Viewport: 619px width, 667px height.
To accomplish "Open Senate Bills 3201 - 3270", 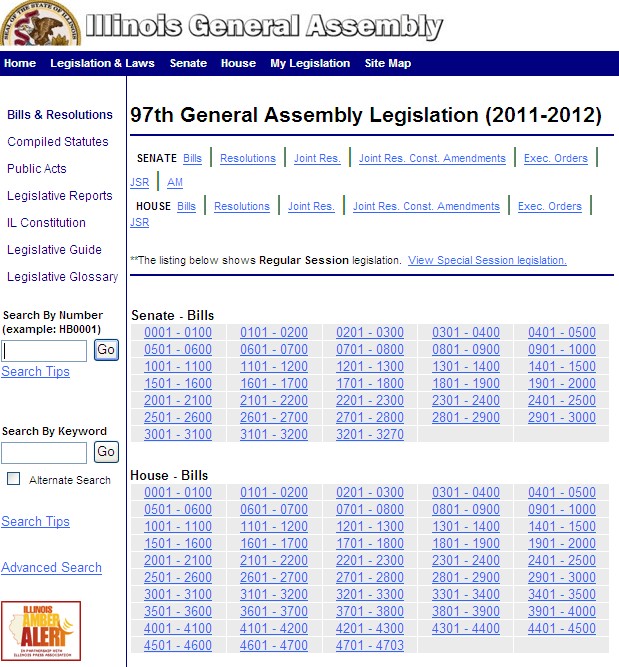I will click(x=370, y=435).
